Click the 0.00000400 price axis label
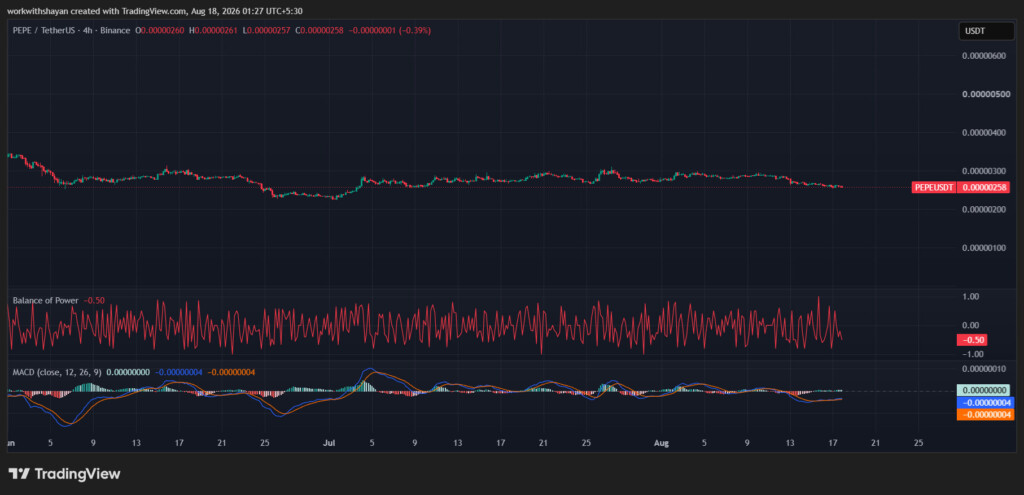 [x=985, y=133]
